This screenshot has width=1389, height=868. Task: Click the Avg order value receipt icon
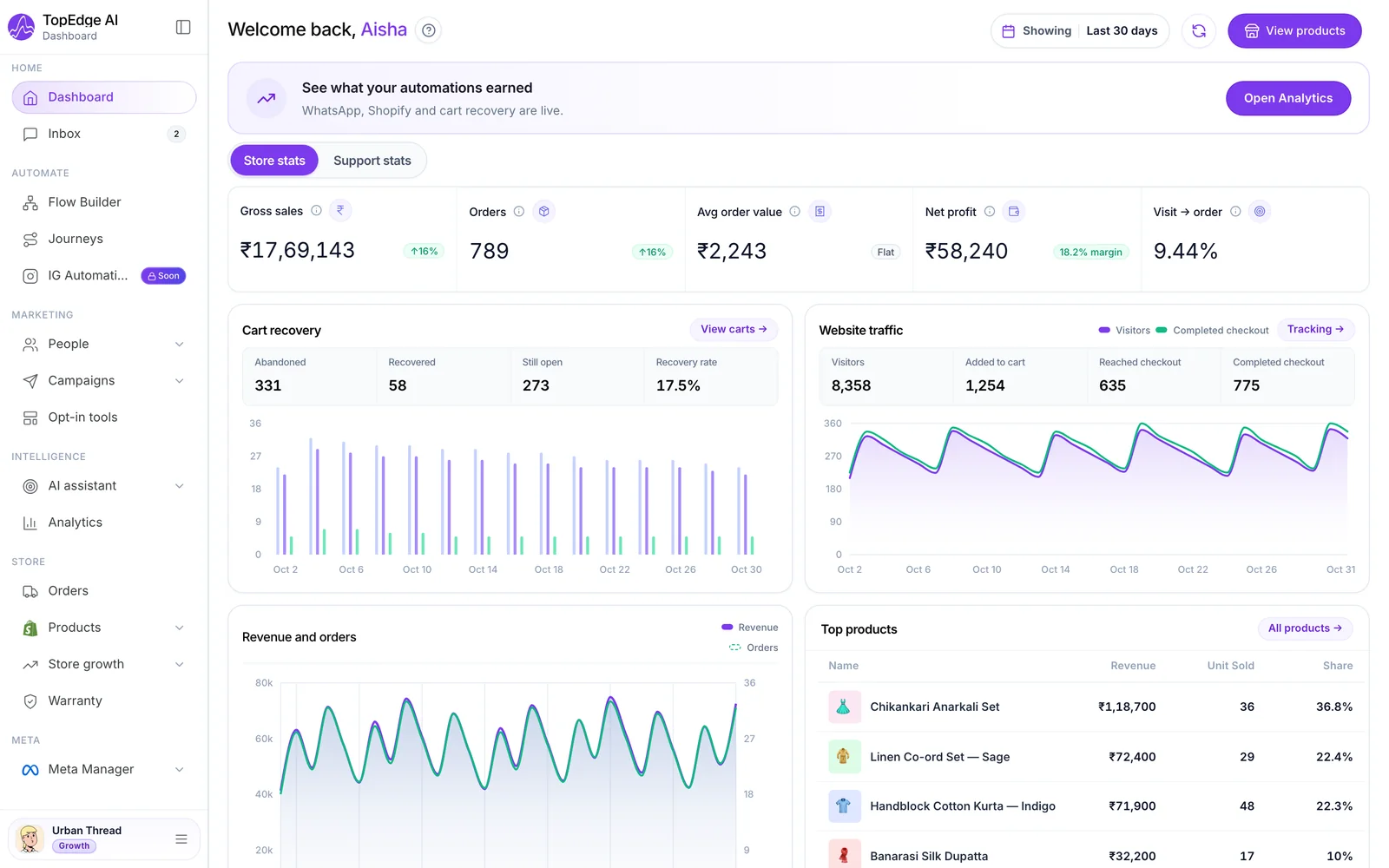click(x=820, y=211)
